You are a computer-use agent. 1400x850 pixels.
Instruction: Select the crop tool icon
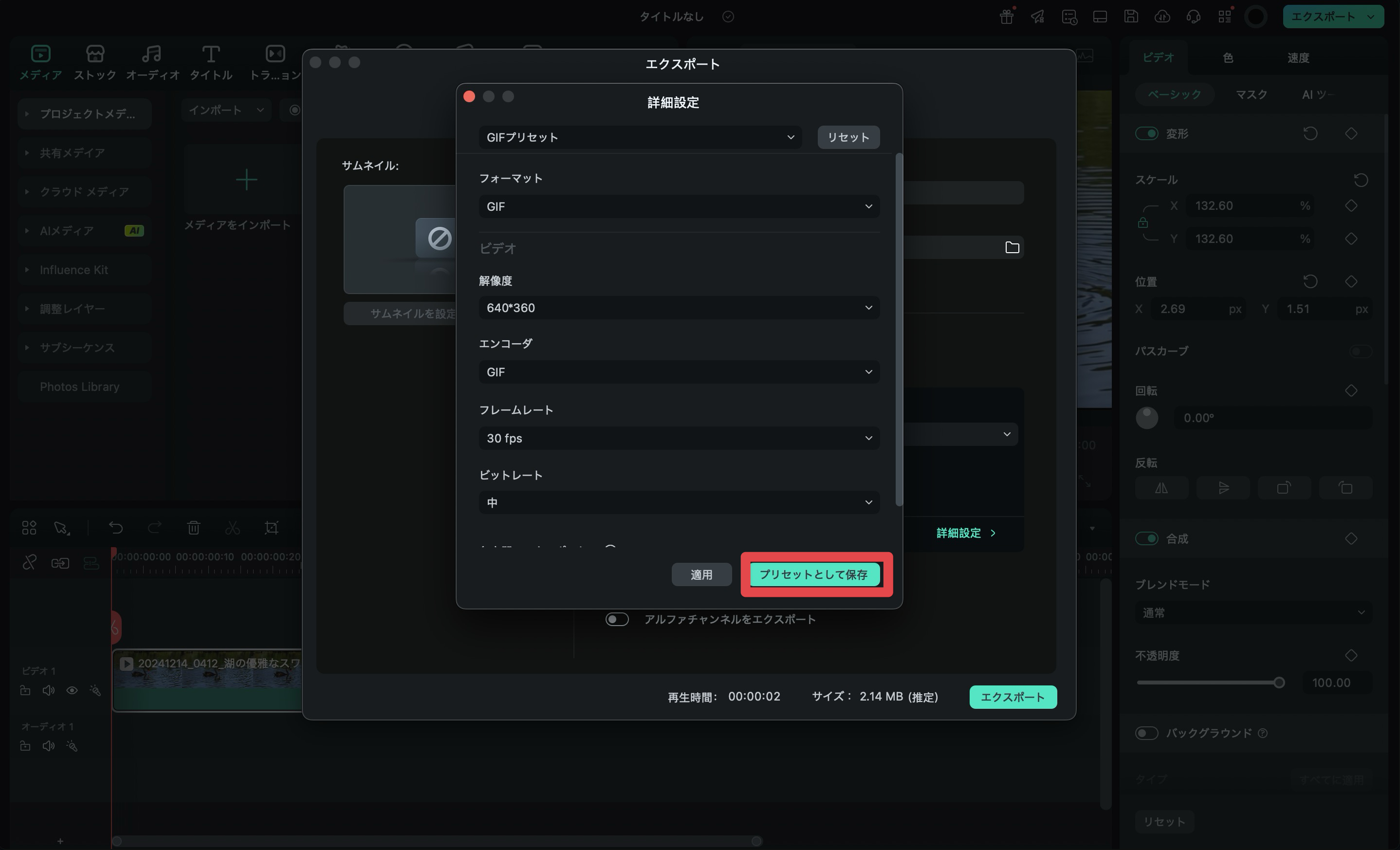click(x=272, y=528)
